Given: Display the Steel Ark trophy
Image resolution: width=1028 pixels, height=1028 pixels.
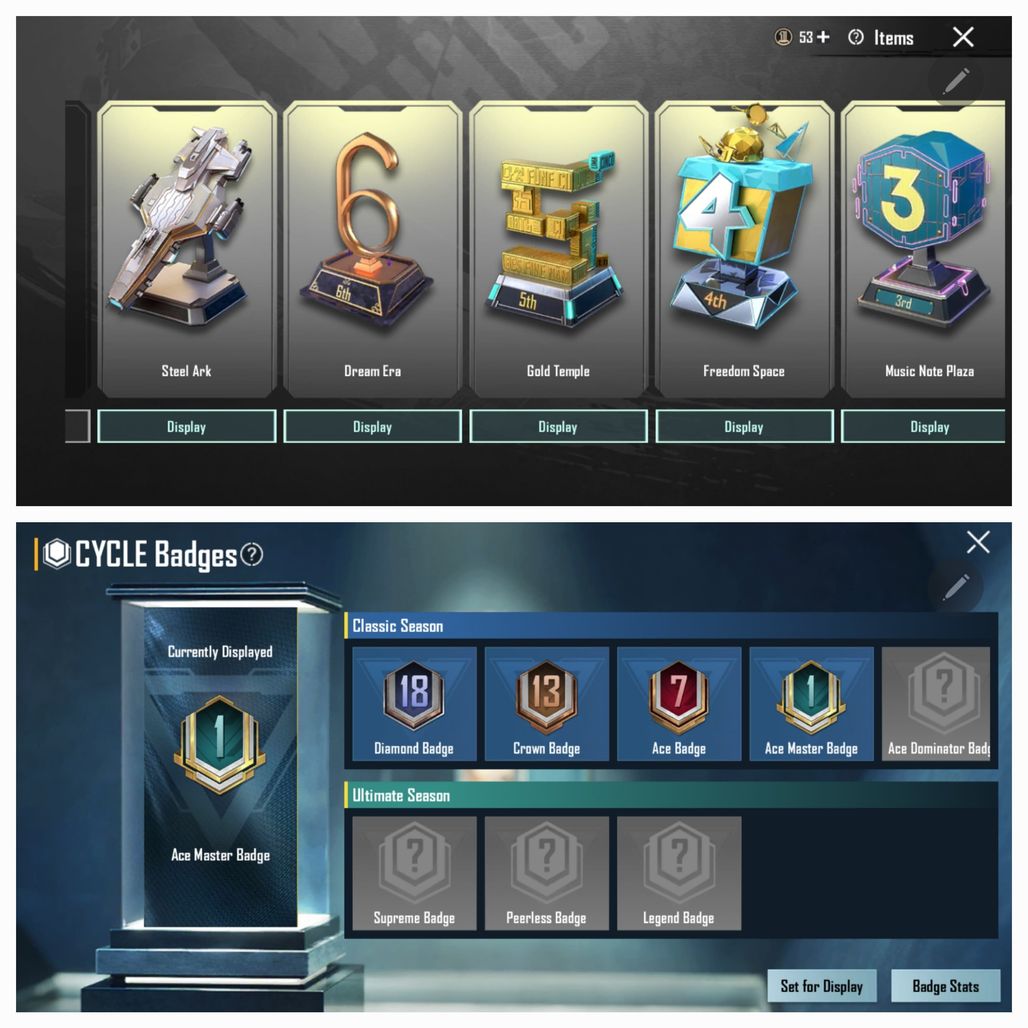Looking at the screenshot, I should pos(187,427).
